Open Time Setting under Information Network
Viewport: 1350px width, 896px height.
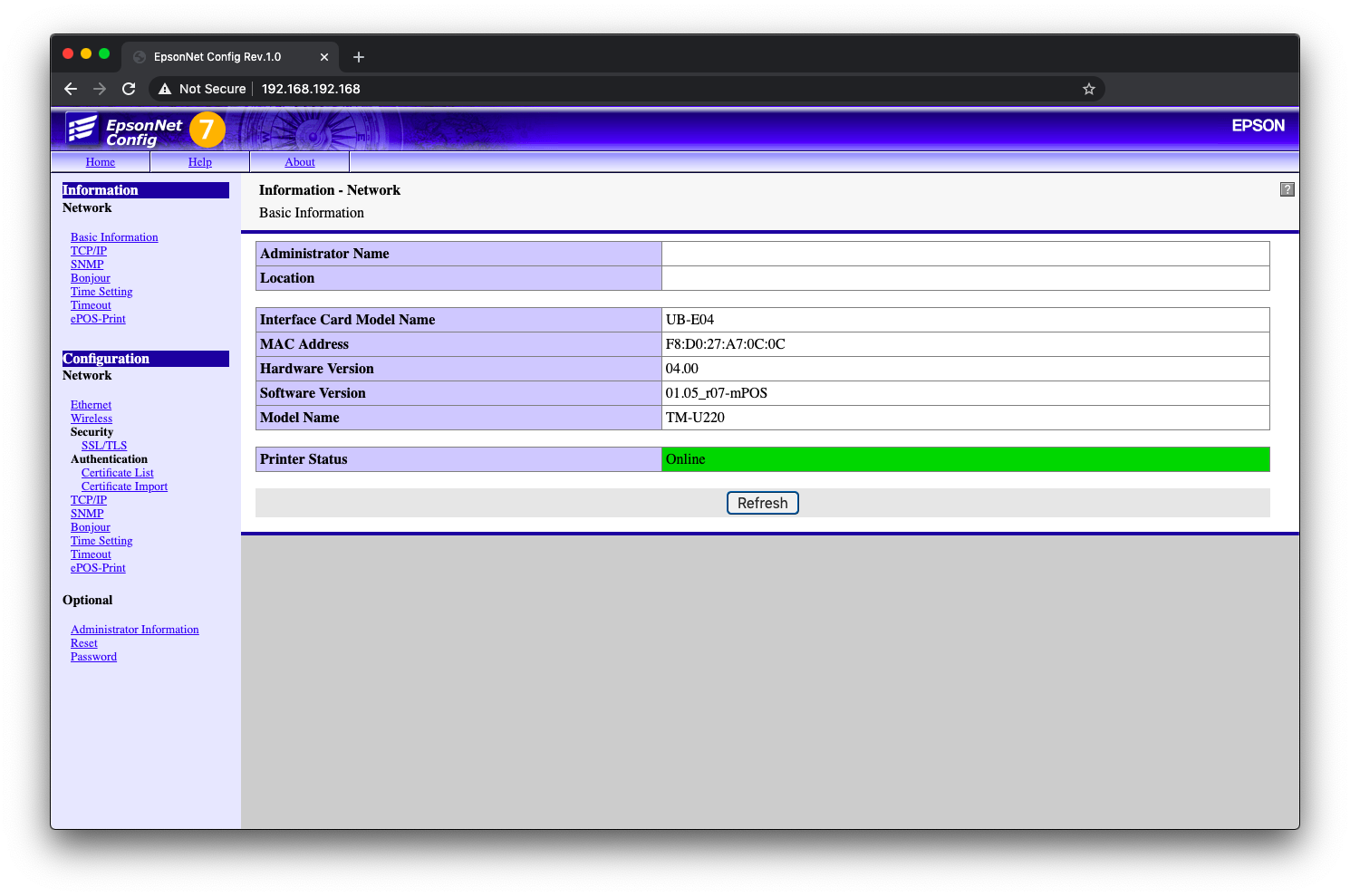(101, 292)
